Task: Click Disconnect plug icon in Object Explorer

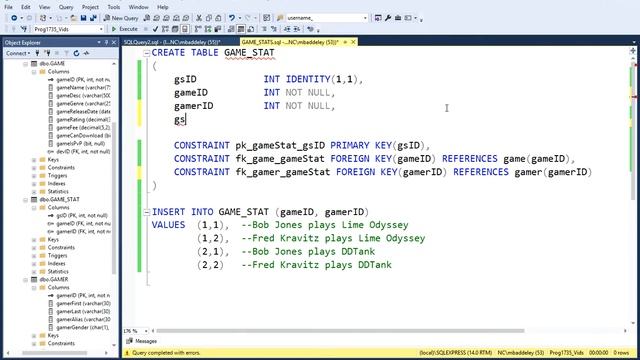Action: tap(48, 53)
